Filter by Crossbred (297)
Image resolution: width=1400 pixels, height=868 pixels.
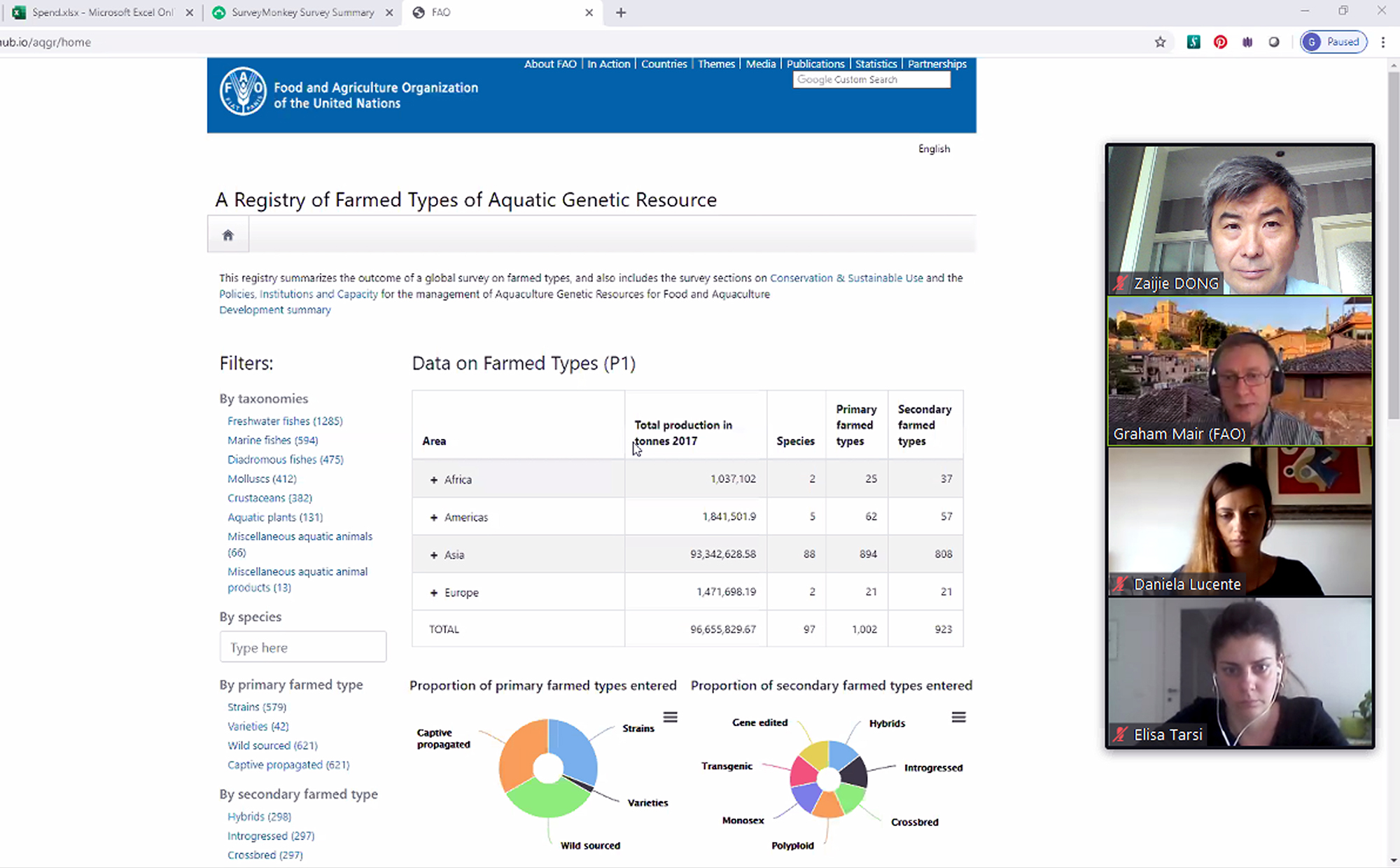pyautogui.click(x=265, y=855)
